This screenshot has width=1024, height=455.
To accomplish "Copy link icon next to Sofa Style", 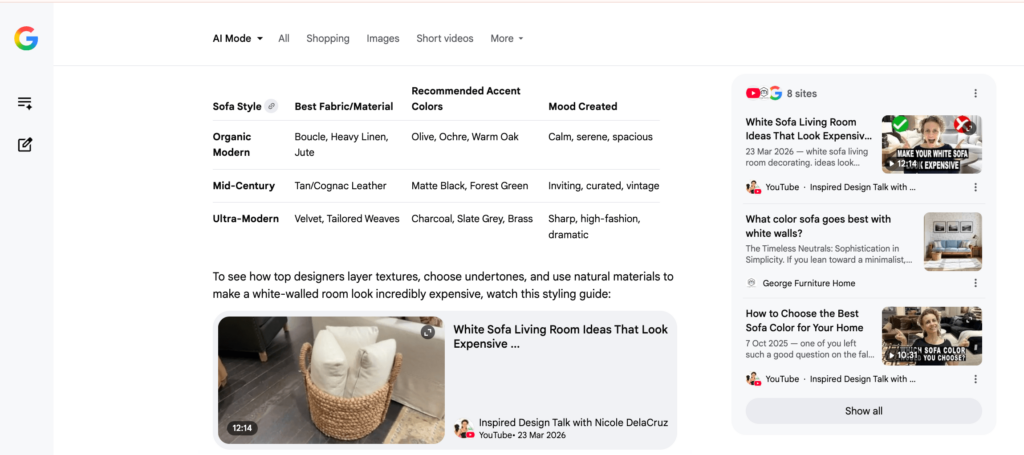I will coord(271,106).
